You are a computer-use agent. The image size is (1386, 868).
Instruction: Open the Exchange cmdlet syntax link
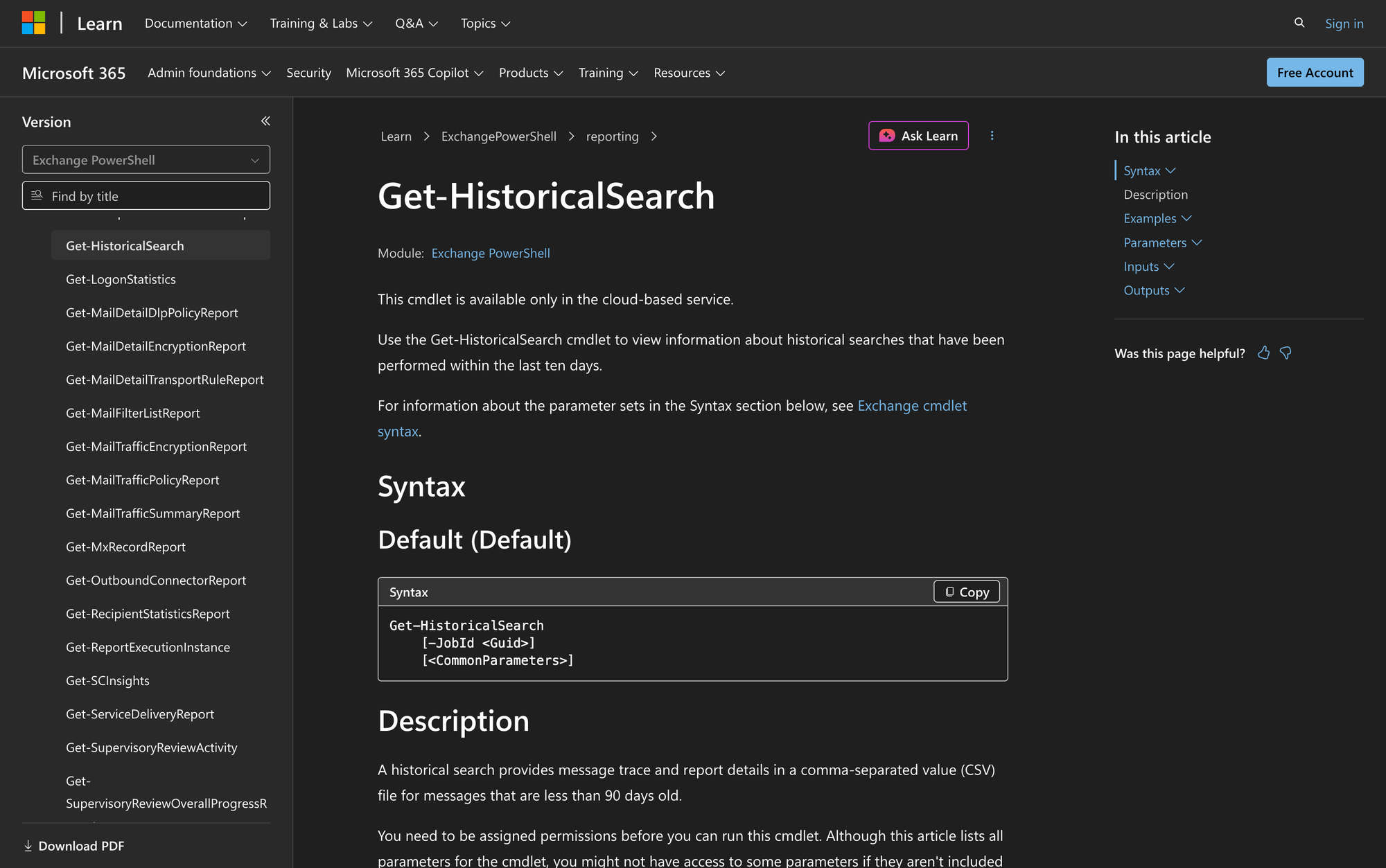point(672,418)
